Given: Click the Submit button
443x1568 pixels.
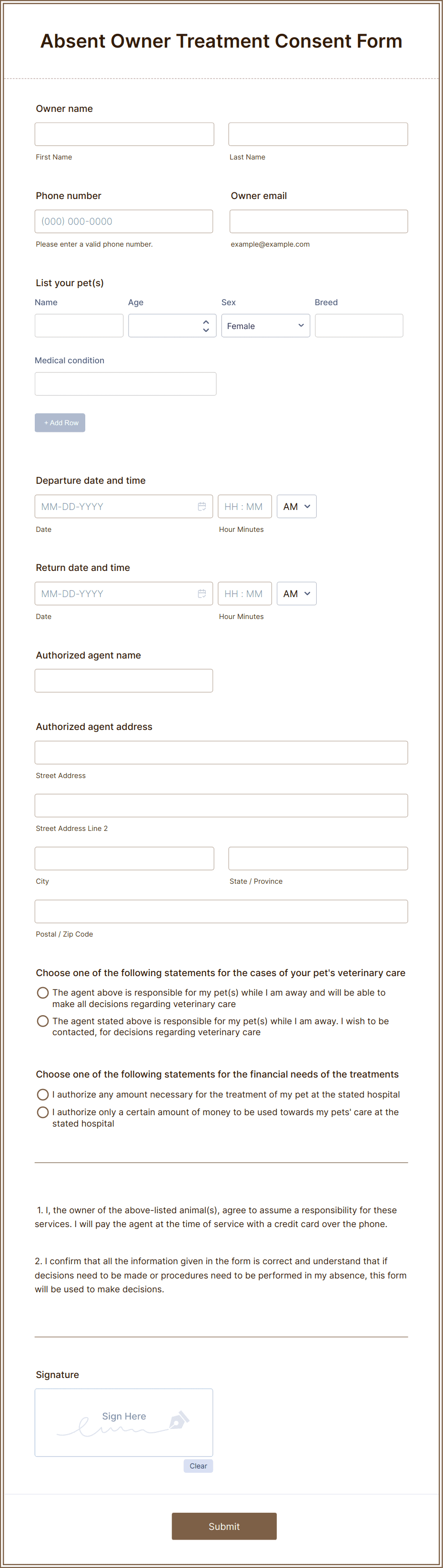Looking at the screenshot, I should point(224,1526).
